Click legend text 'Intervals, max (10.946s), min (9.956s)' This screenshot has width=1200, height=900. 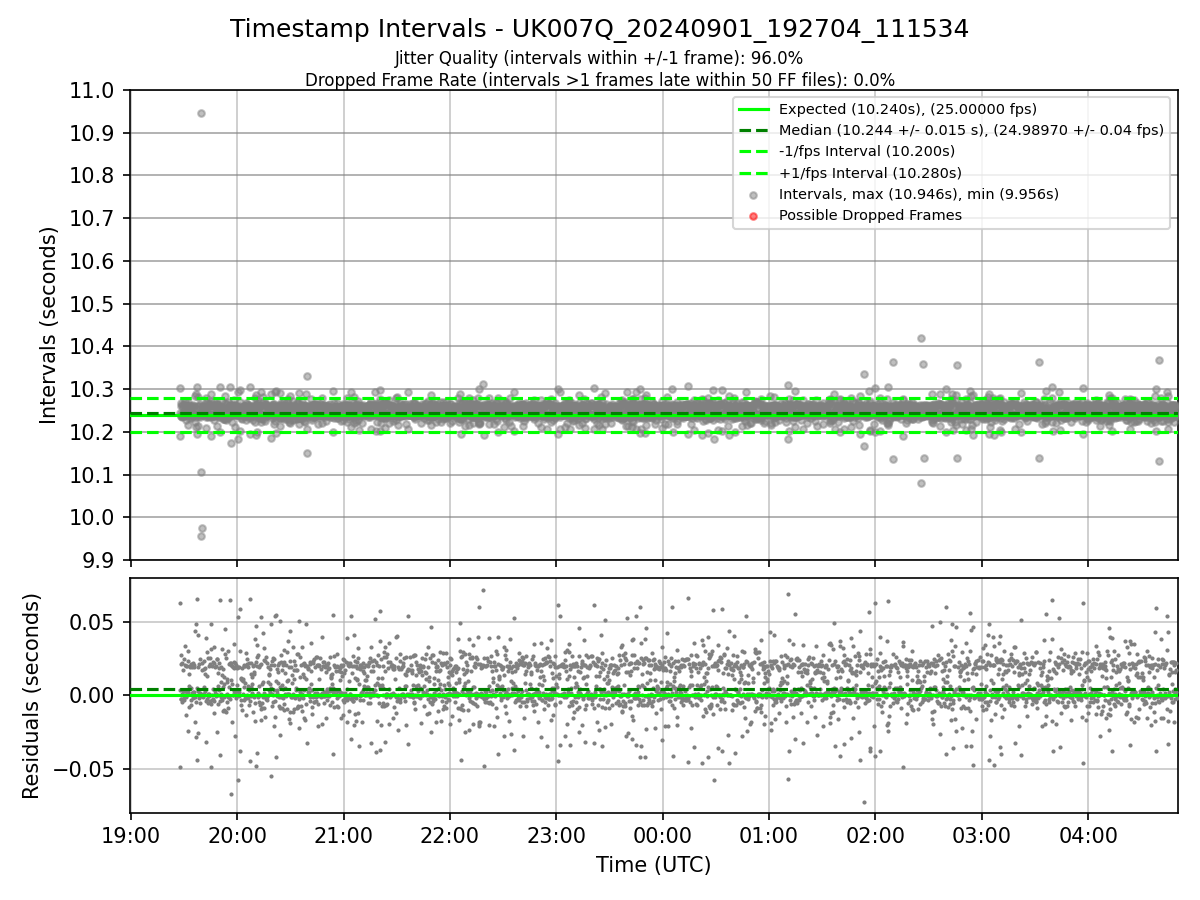919,194
